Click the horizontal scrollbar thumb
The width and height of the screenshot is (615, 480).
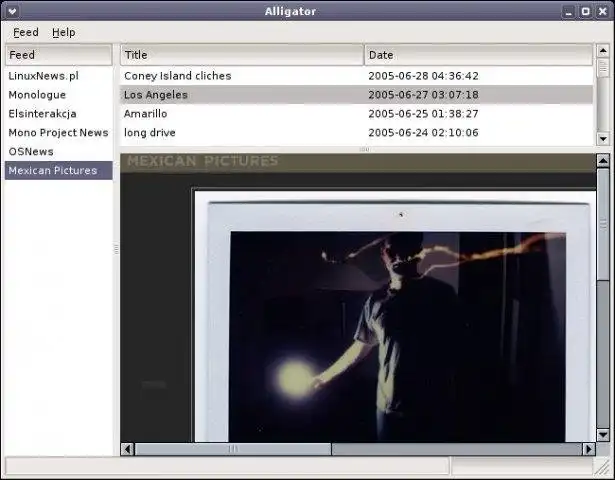click(233, 449)
